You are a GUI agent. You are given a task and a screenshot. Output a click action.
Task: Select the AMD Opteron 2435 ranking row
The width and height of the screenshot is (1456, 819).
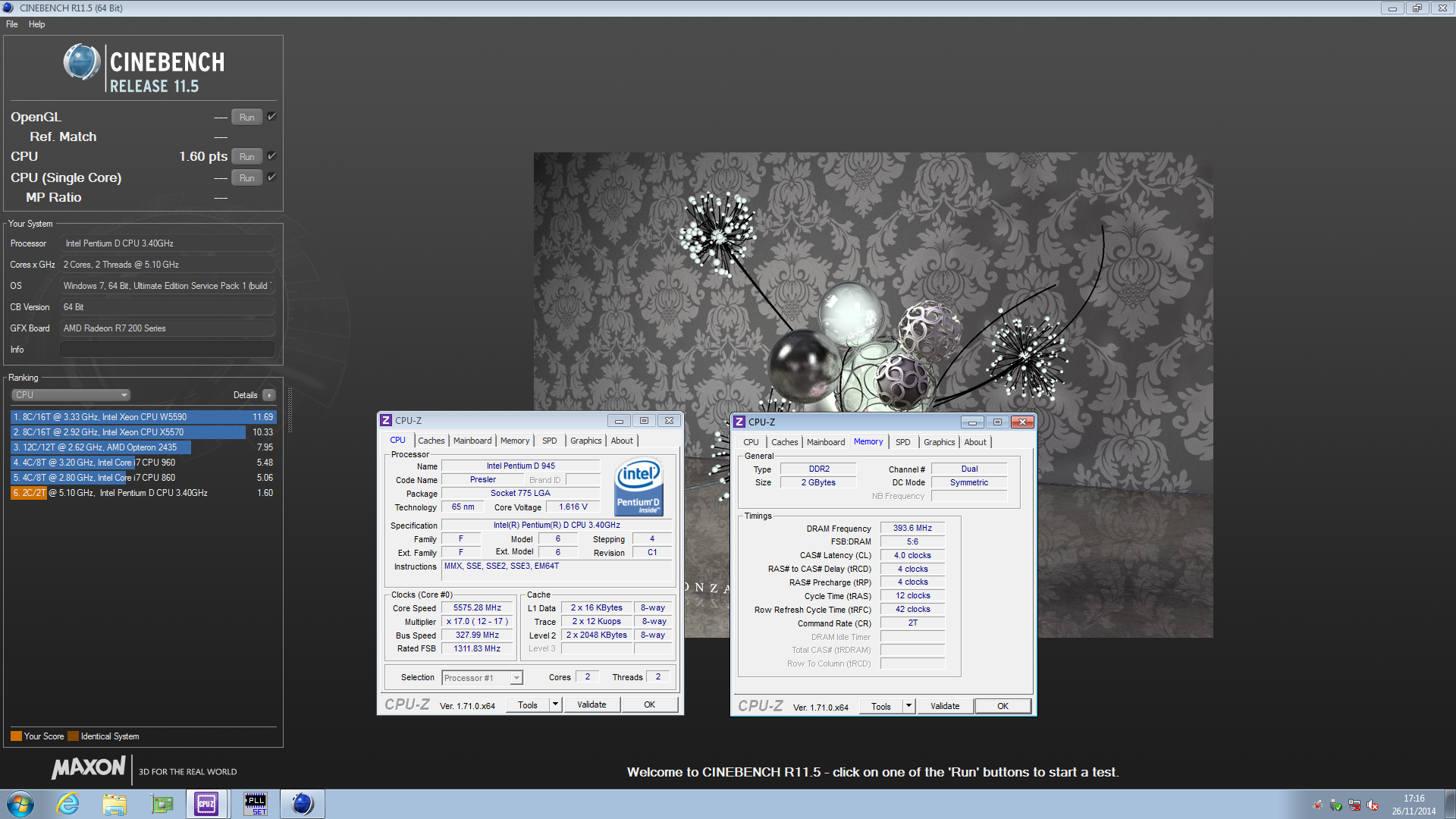click(143, 447)
